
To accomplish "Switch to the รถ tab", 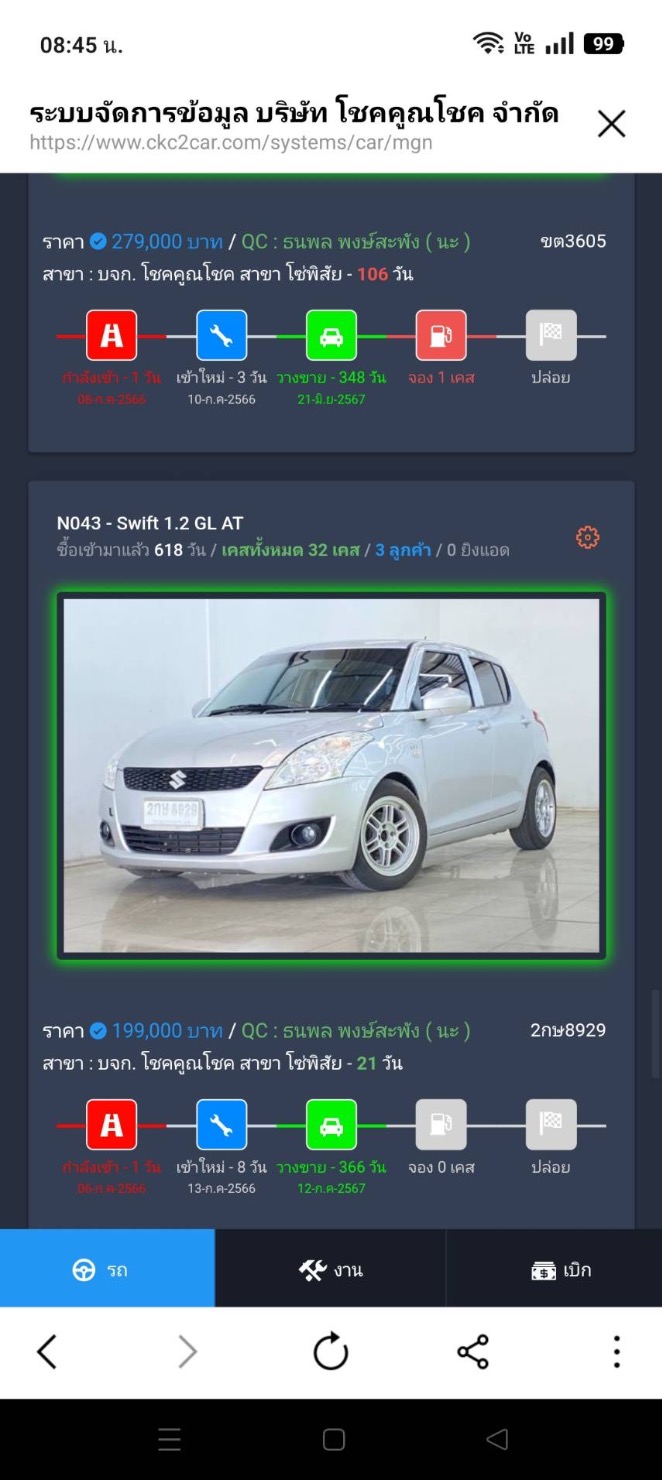I will 107,1269.
